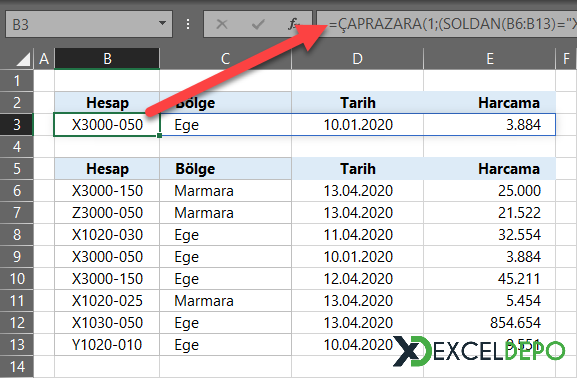Click the Name Box showing B3
The image size is (577, 378).
point(89,24)
